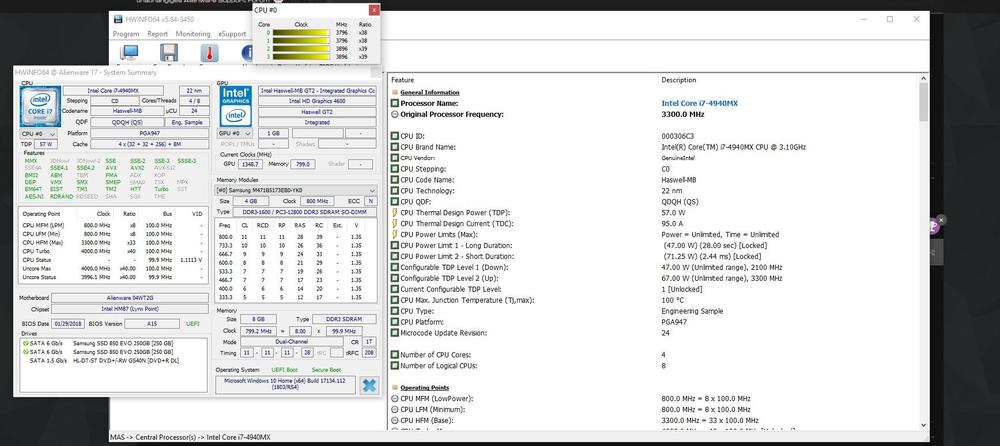Image resolution: width=1000 pixels, height=446 pixels.
Task: Close the CPU #0 clock popup window
Action: (373, 9)
